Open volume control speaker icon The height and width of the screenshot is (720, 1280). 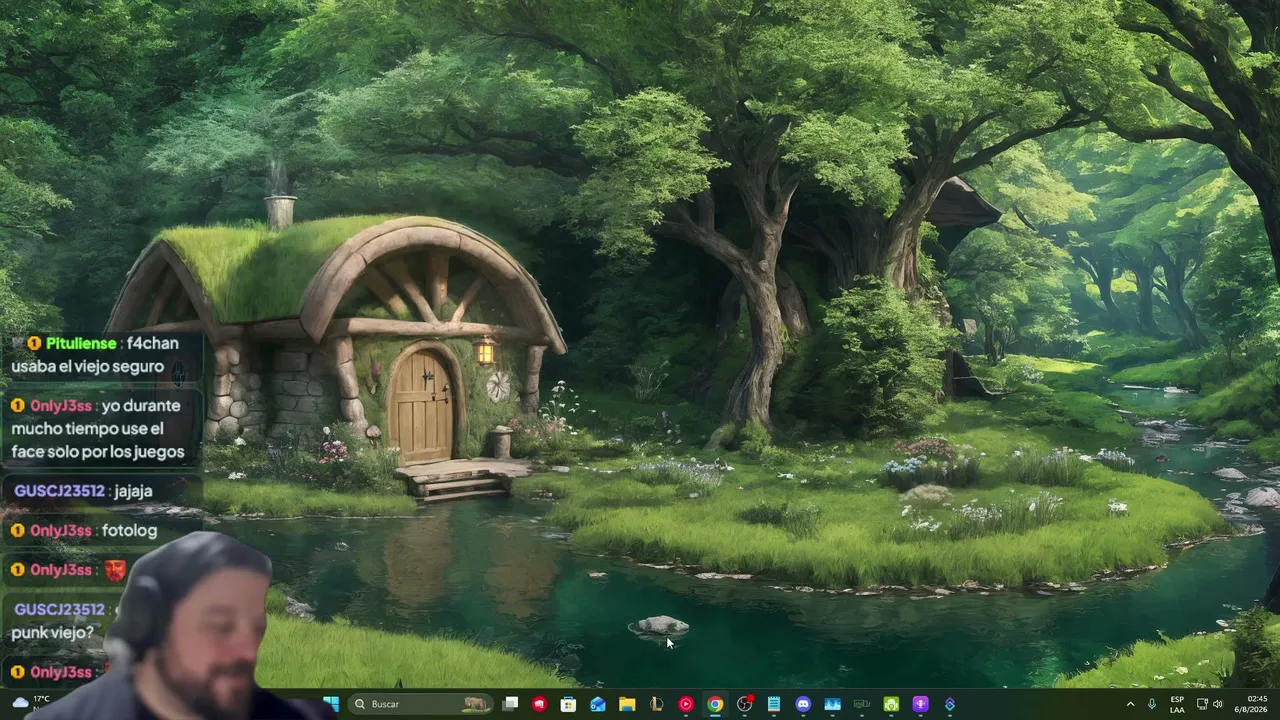pyautogui.click(x=1218, y=704)
